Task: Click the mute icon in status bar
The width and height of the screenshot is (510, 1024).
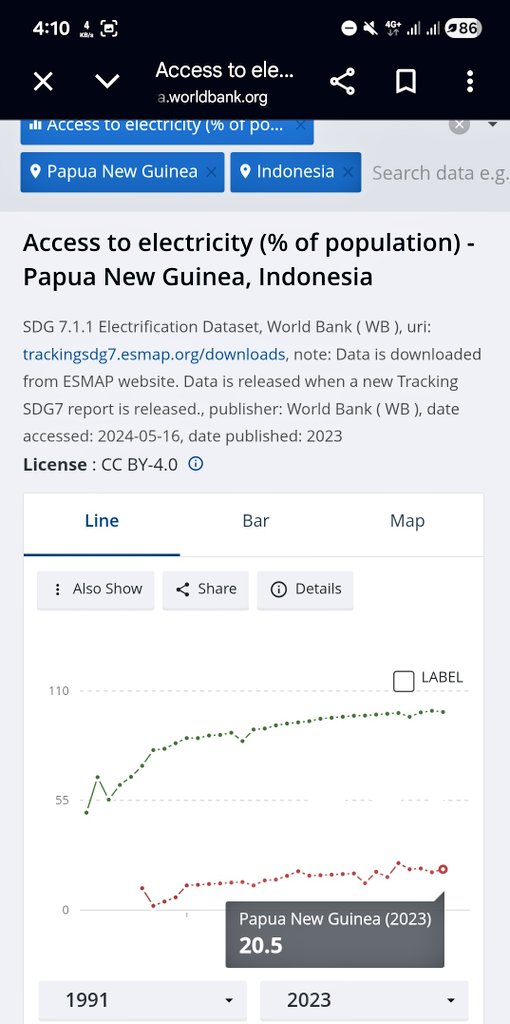Action: [370, 28]
